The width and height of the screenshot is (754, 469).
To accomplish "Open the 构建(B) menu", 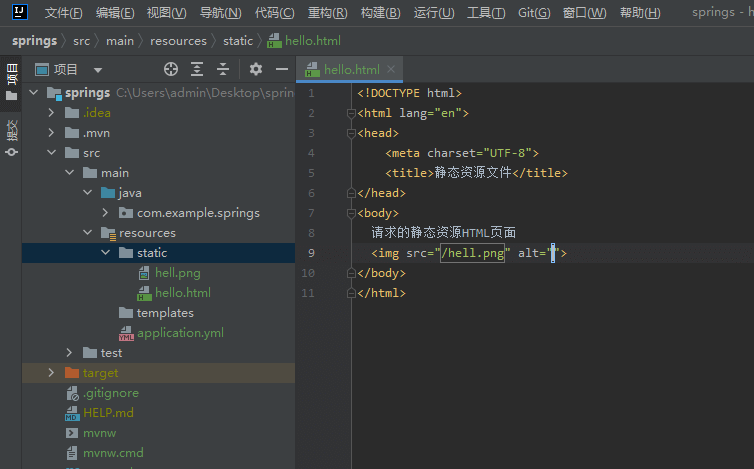I will pos(380,13).
